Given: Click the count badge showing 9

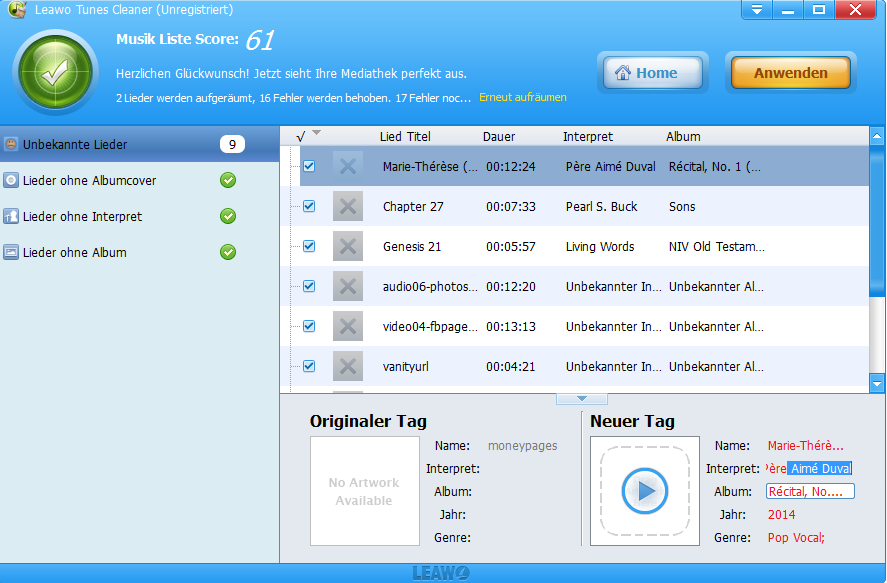Looking at the screenshot, I should click(232, 145).
